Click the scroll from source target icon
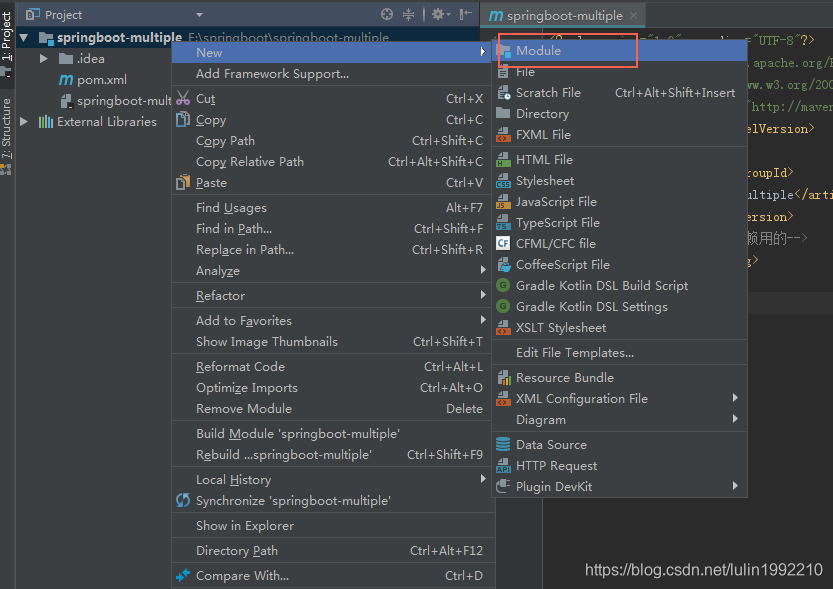Screen dimensions: 833x589 387,14
